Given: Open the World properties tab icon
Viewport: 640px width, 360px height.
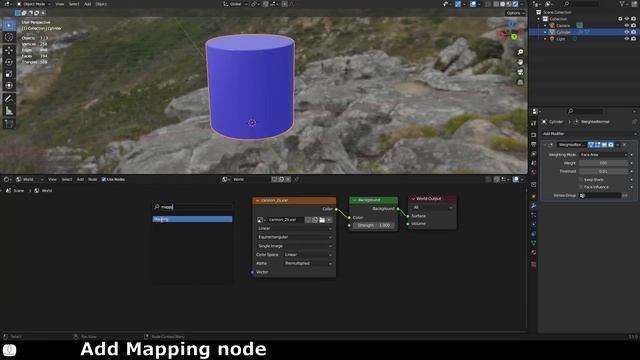Looking at the screenshot, I should pos(533,173).
